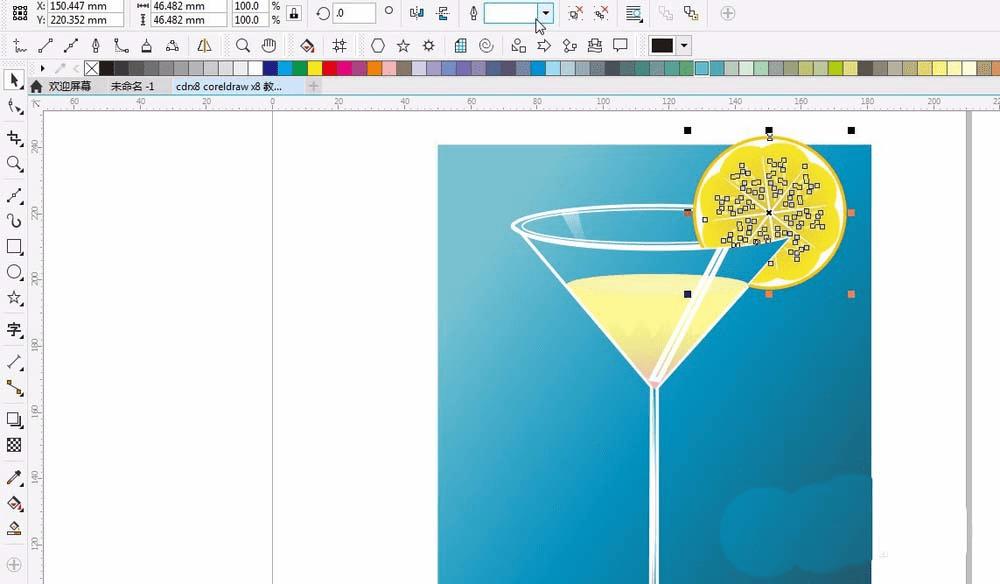
Task: Activate the Text tool
Action: 14,330
